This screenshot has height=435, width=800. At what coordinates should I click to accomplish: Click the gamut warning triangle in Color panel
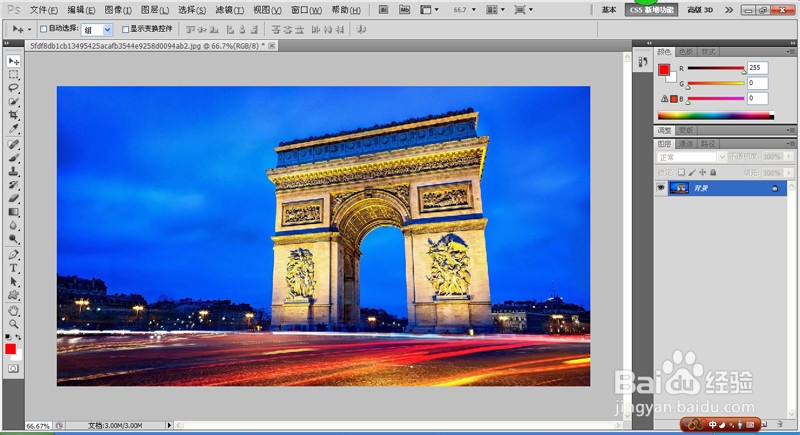664,98
